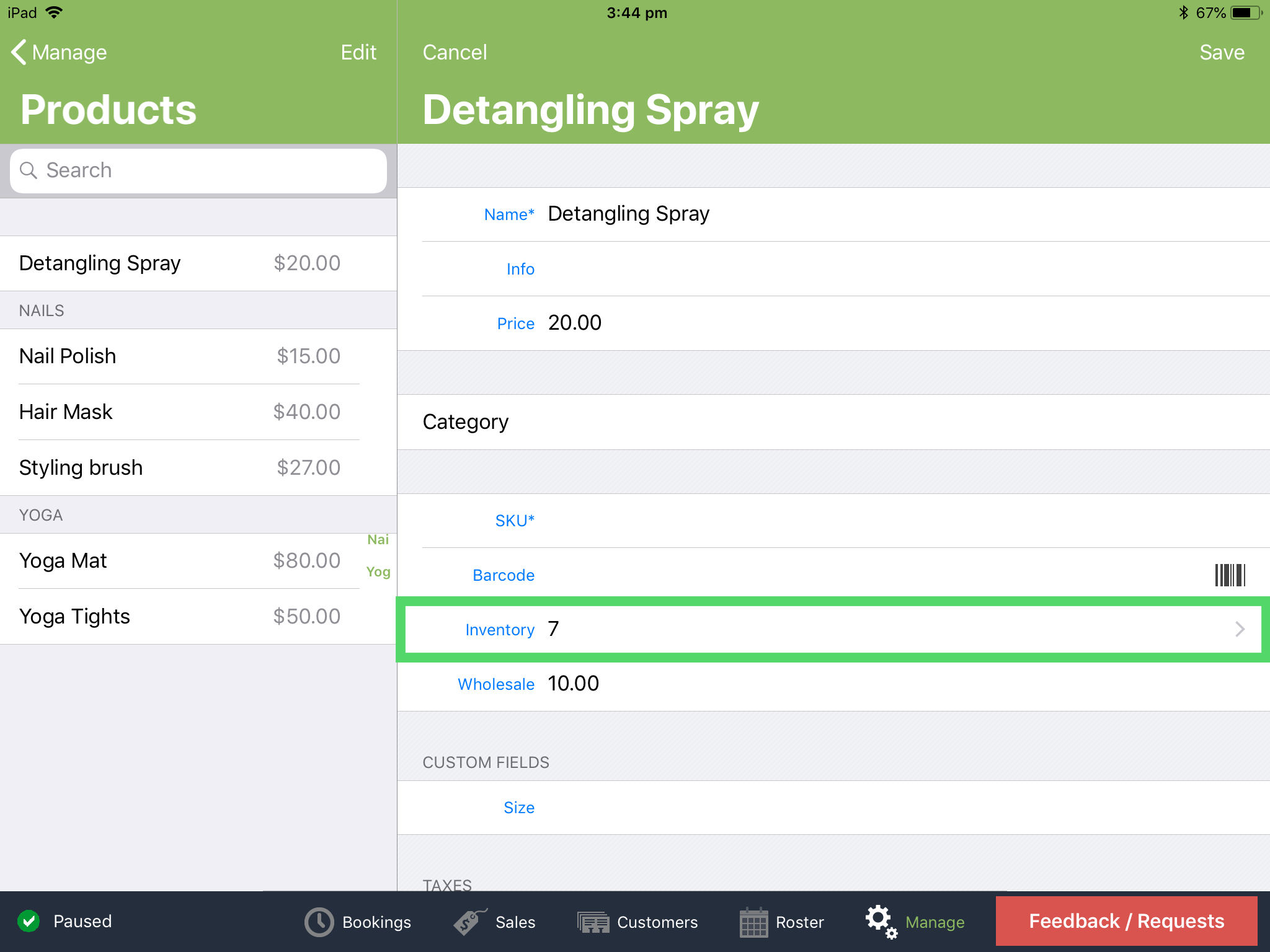The height and width of the screenshot is (952, 1270).
Task: Tap the Bluetooth icon in status bar
Action: (x=1184, y=12)
